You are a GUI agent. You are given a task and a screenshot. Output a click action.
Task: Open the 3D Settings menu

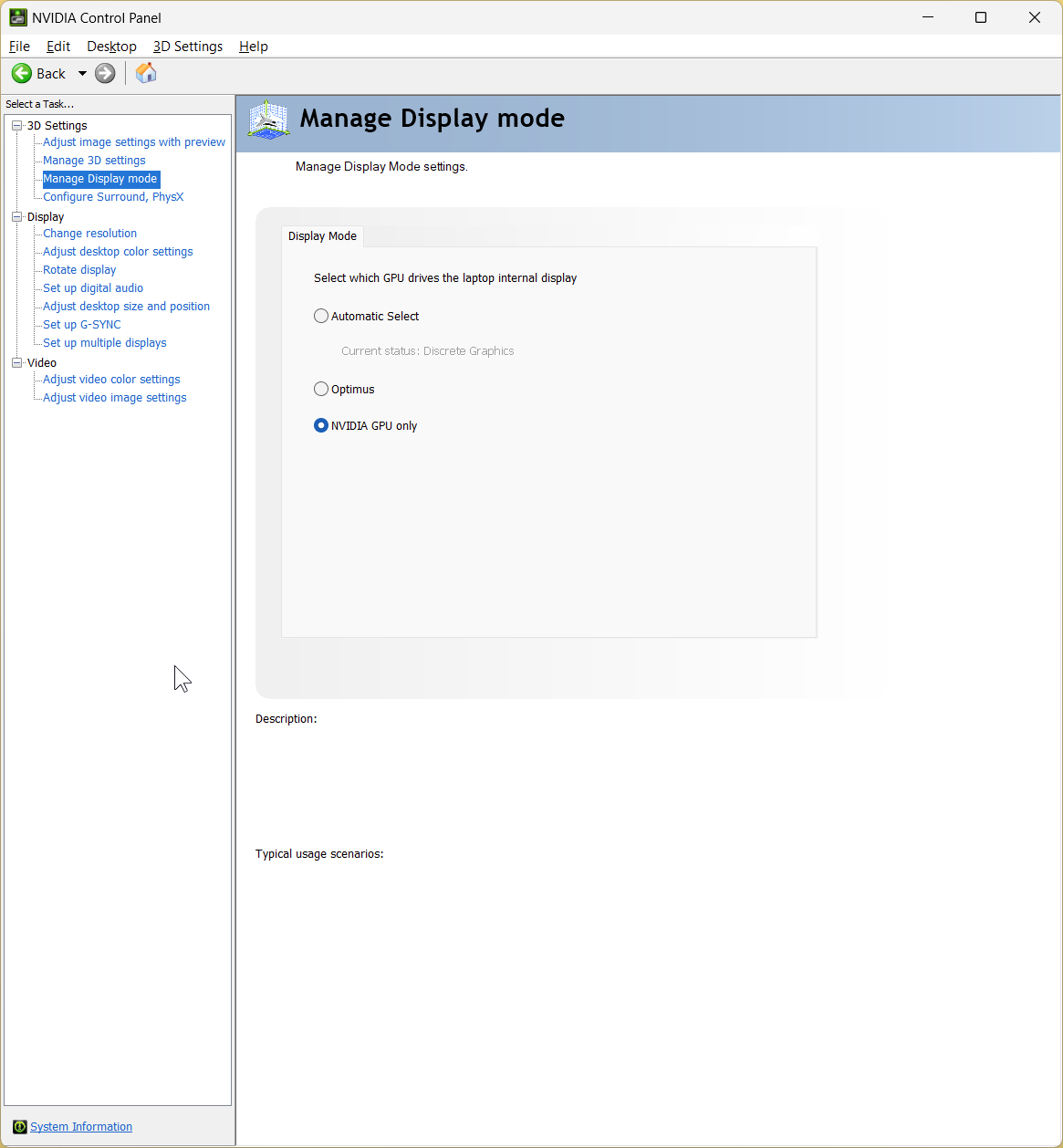click(188, 47)
